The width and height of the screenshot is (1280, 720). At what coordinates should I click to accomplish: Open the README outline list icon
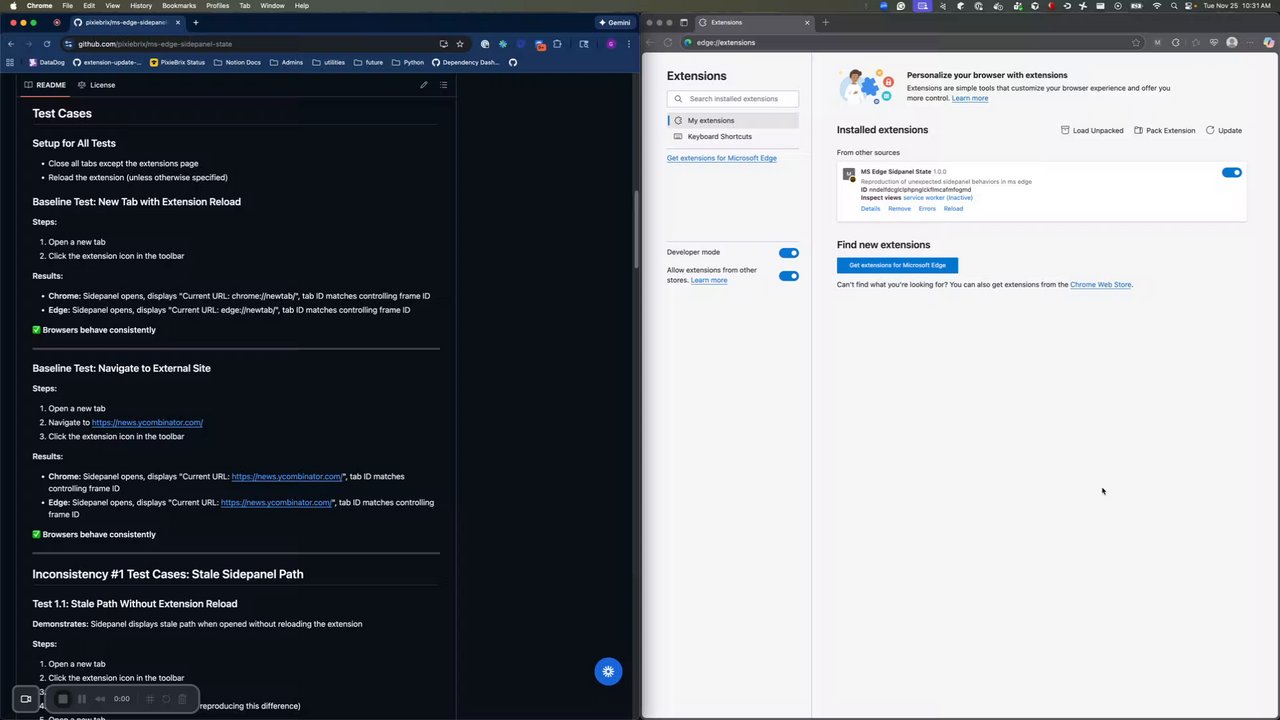(443, 85)
